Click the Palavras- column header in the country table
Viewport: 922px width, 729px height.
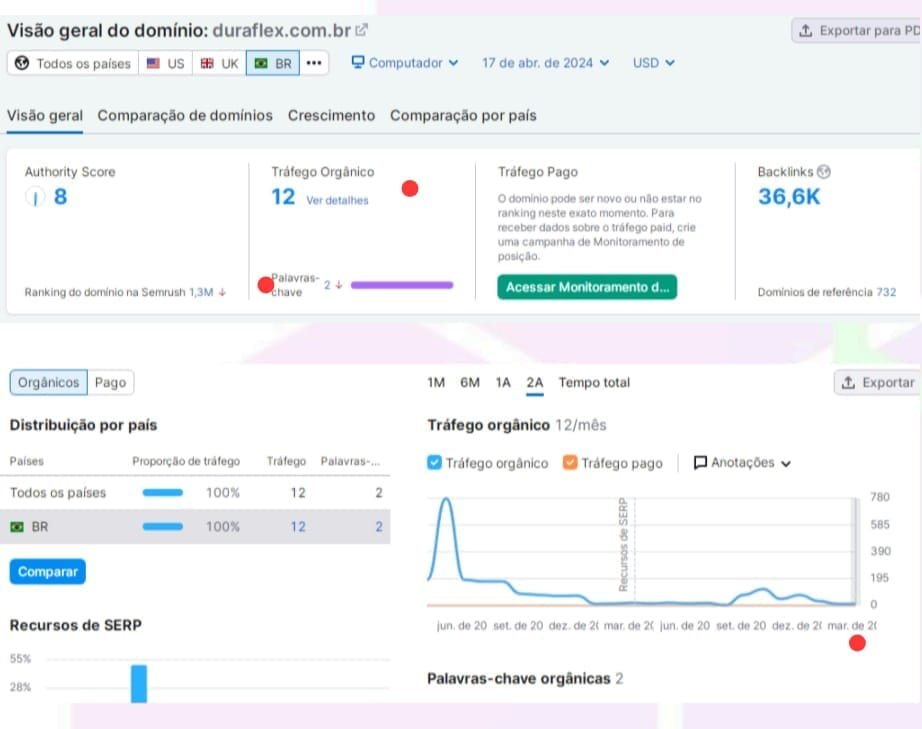(x=350, y=462)
